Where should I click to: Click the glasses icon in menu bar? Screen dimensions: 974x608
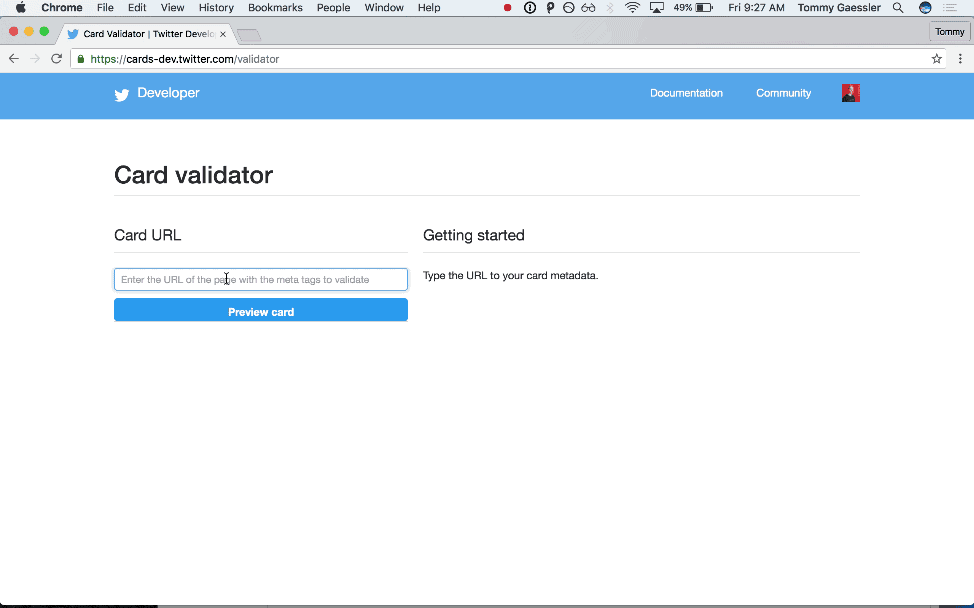[x=588, y=7]
